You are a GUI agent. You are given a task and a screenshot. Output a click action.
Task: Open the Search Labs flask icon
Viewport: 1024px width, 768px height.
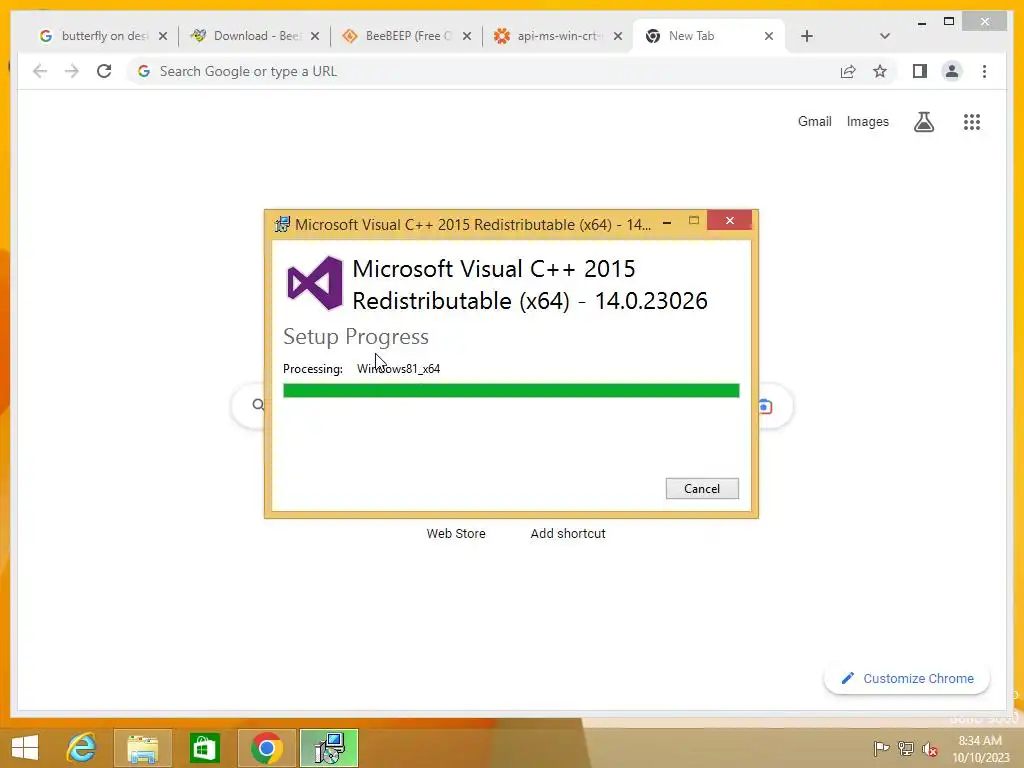(923, 121)
